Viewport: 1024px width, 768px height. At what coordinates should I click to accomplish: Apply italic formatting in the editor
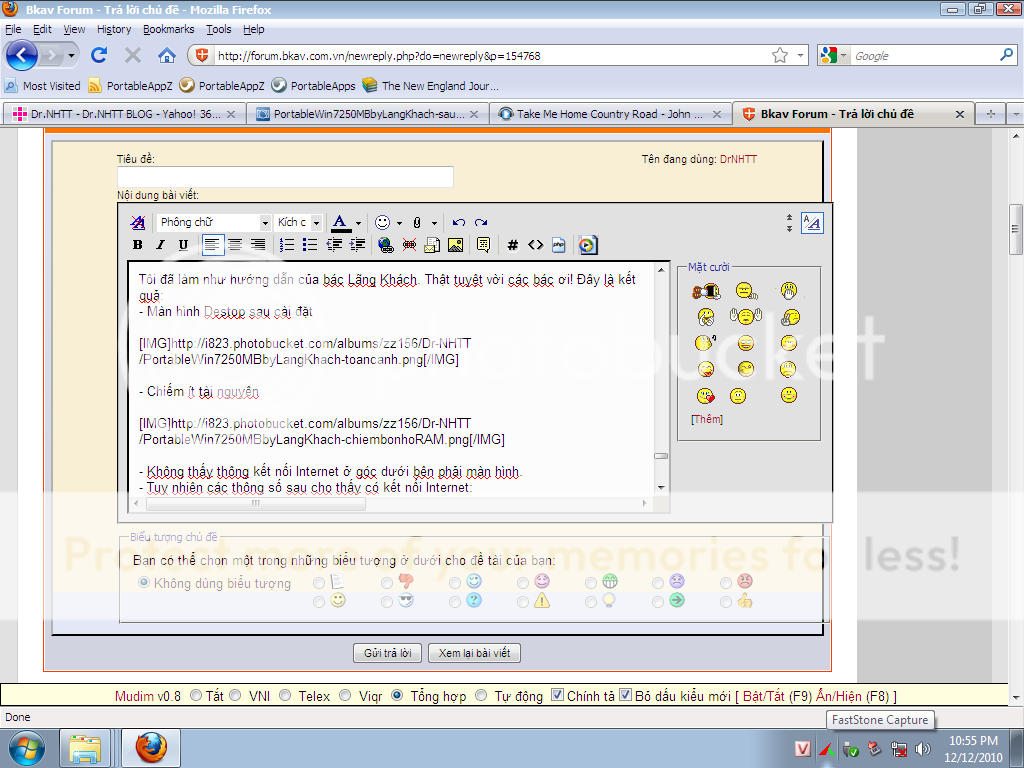coord(160,245)
